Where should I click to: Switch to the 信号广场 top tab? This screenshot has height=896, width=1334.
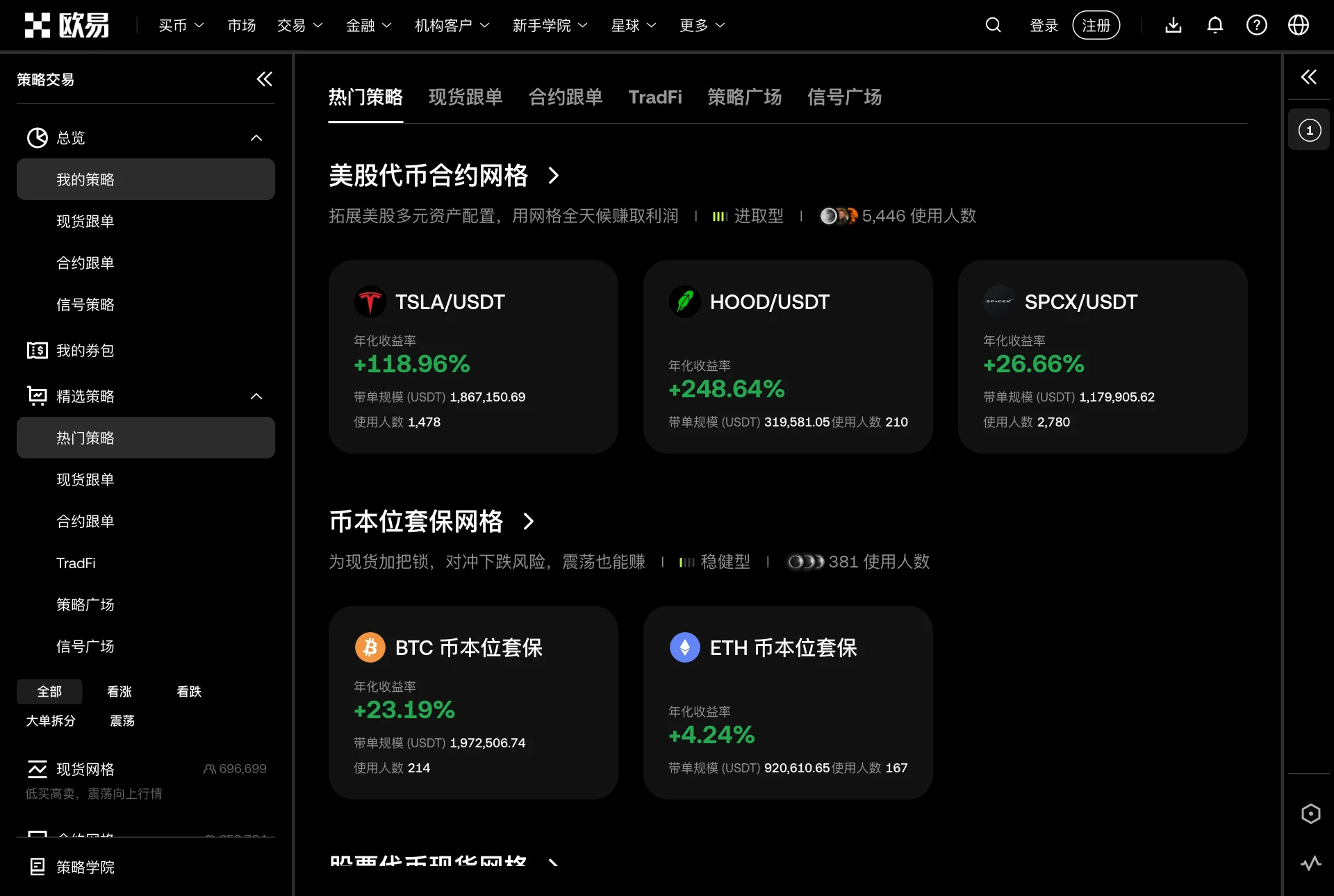845,97
